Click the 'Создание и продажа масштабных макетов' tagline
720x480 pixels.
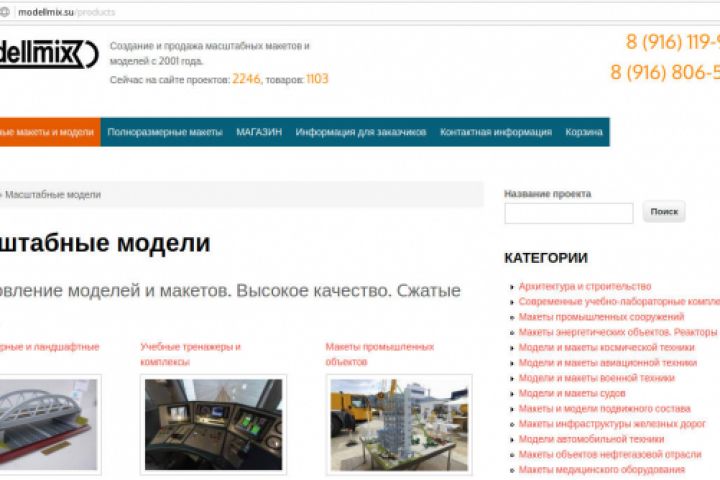point(209,53)
